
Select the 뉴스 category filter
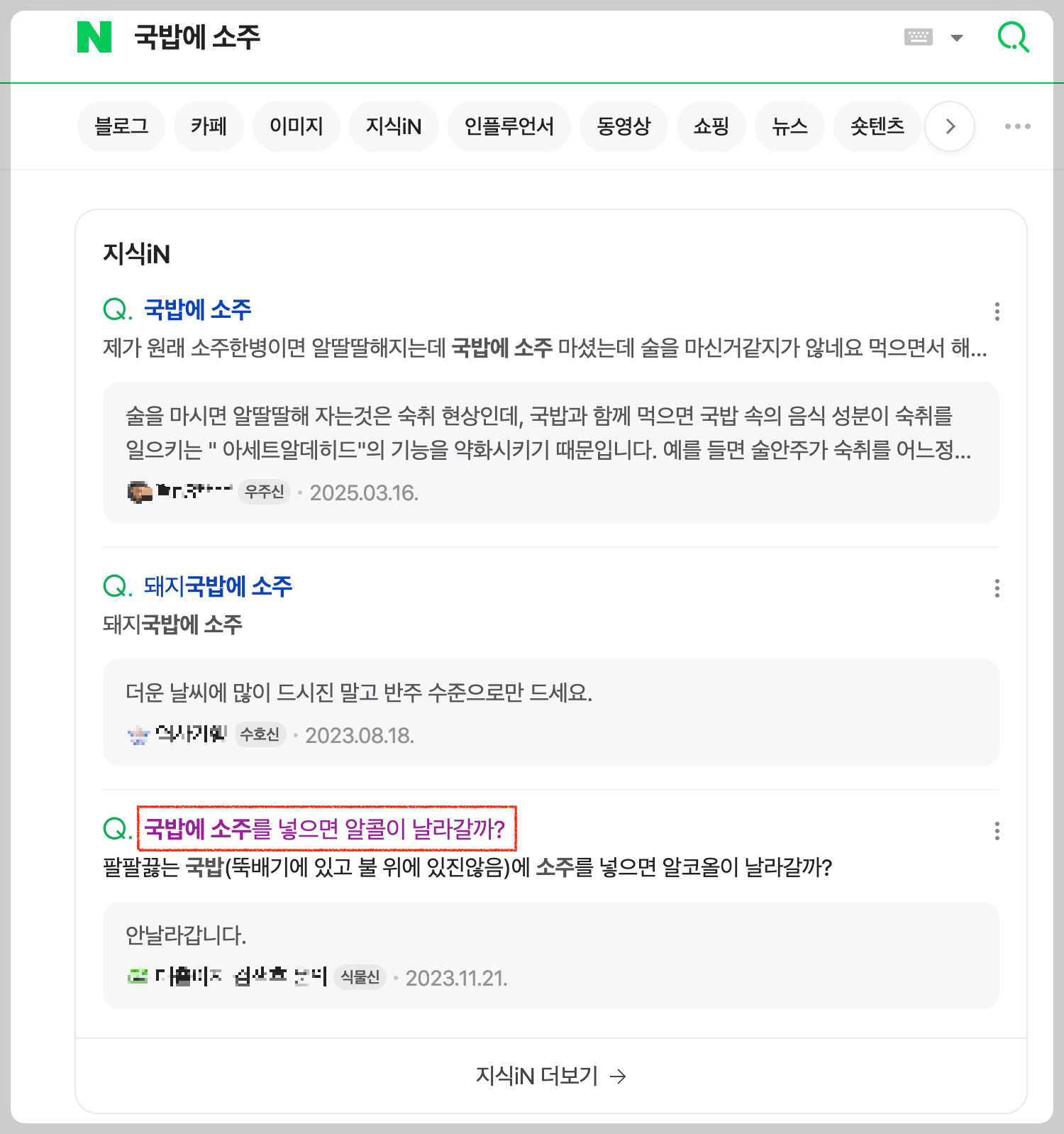pos(789,126)
